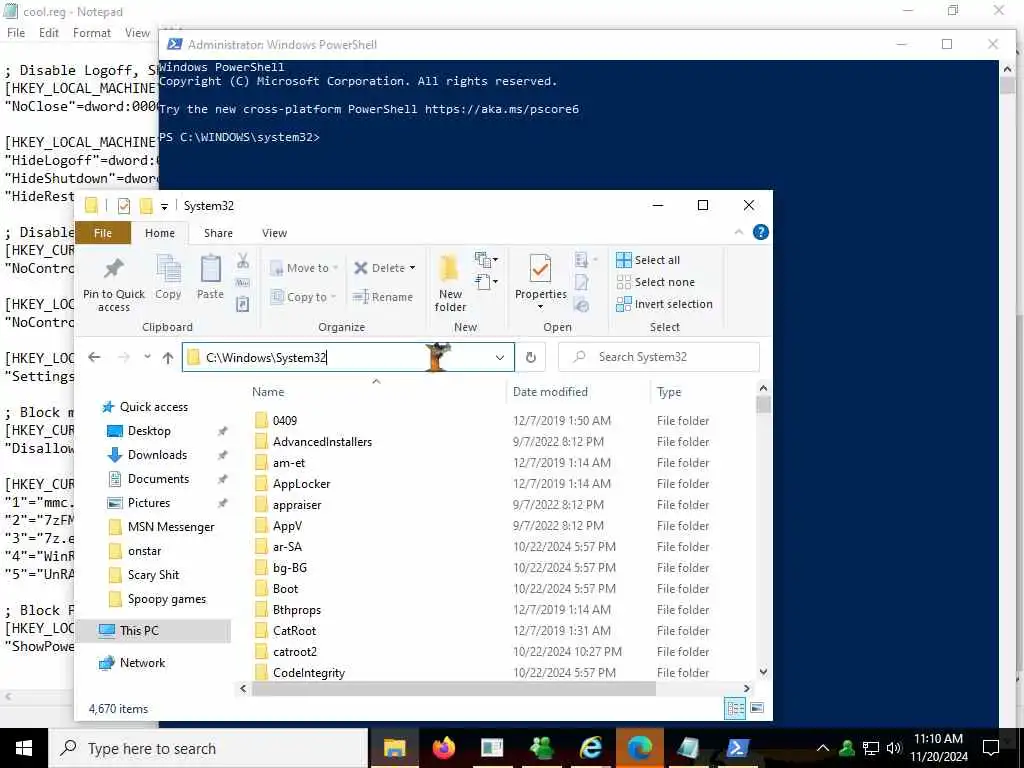
Task: Click Select all in ribbon
Action: 648,260
